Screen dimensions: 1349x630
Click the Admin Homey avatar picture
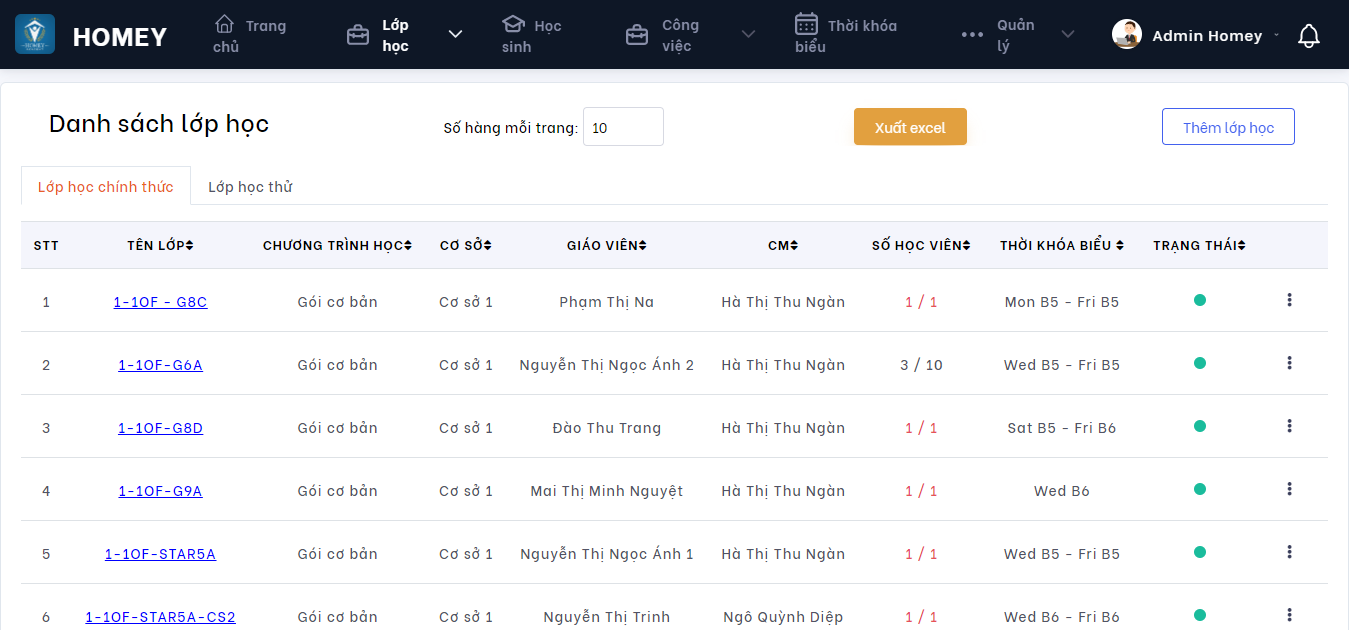pyautogui.click(x=1127, y=35)
